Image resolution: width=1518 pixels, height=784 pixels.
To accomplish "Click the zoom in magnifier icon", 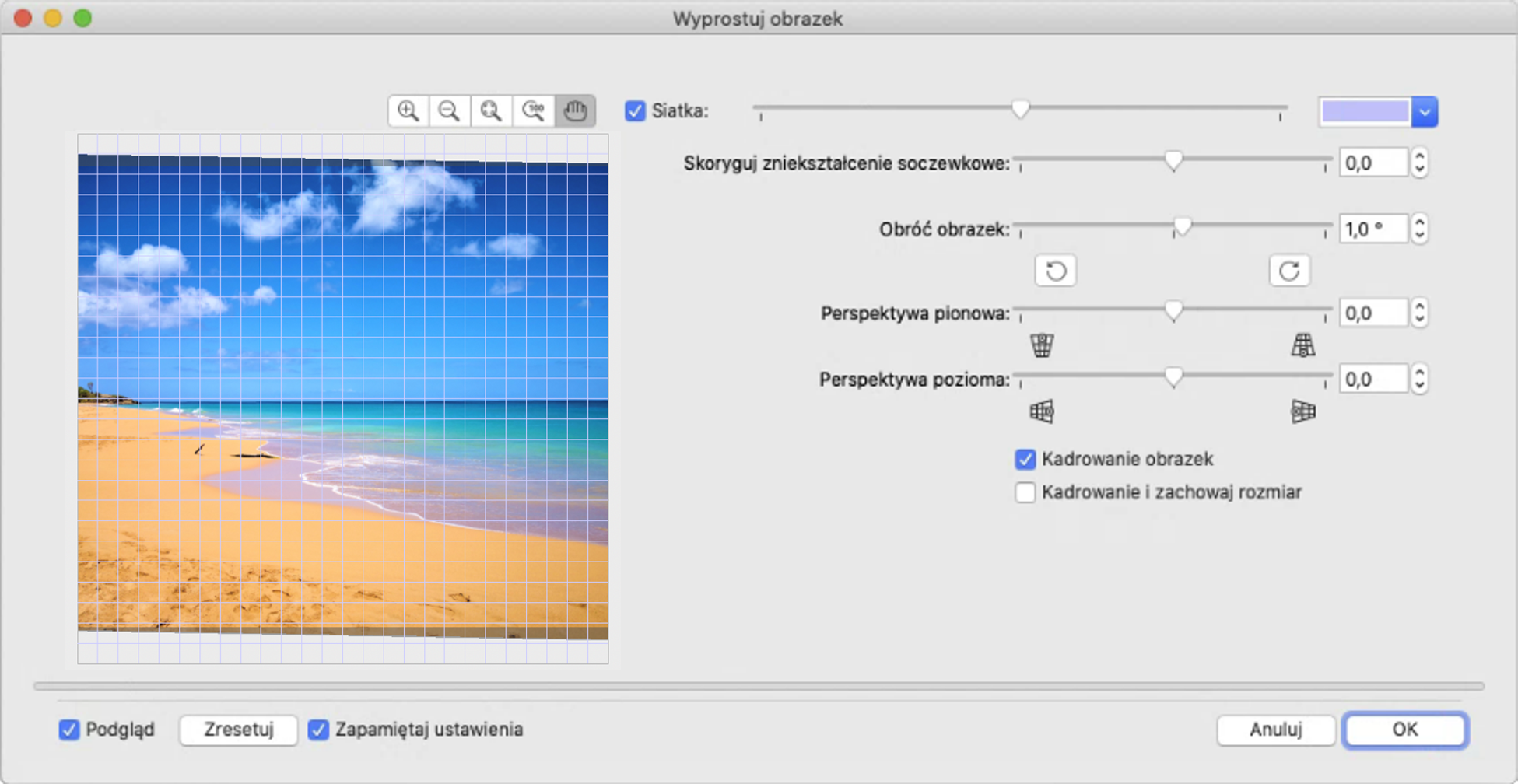I will point(408,111).
